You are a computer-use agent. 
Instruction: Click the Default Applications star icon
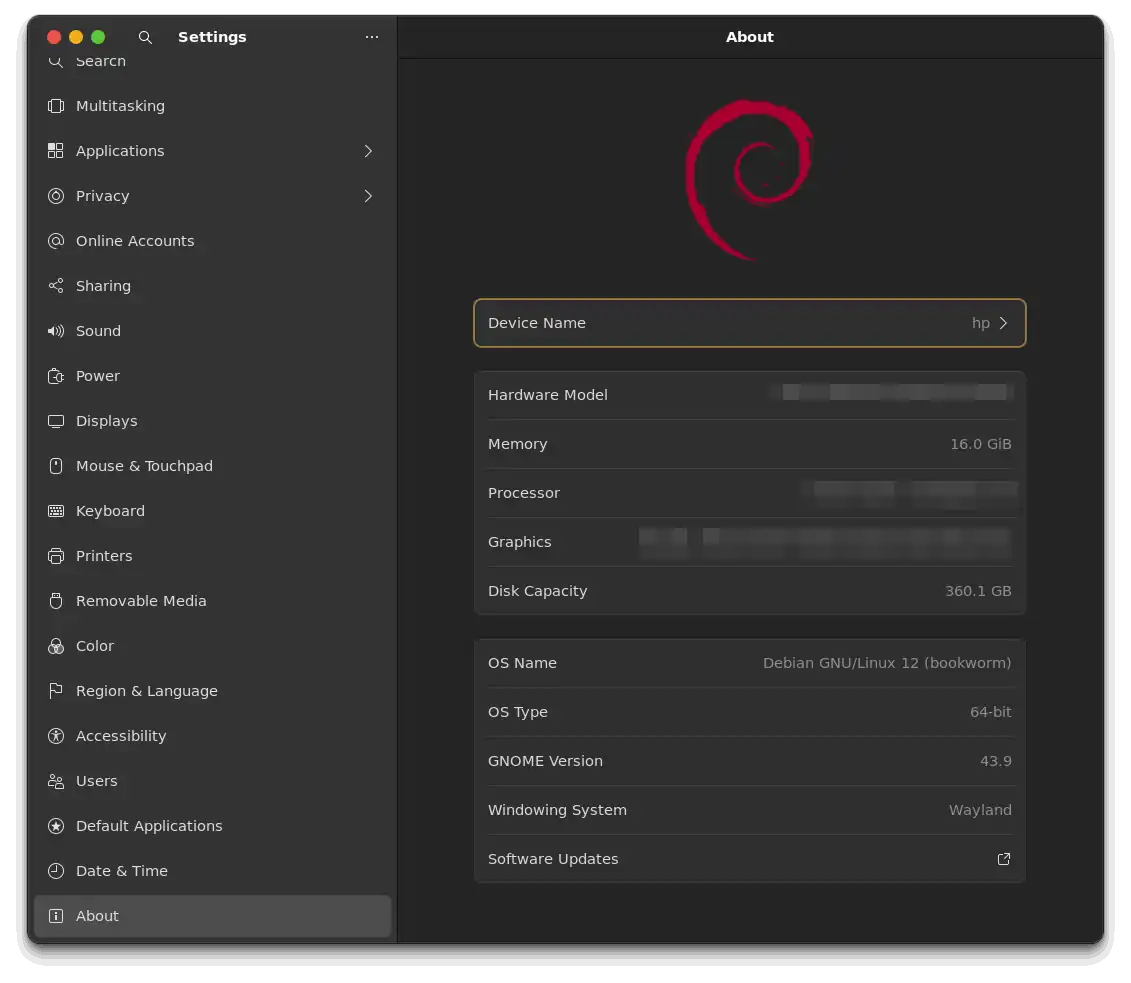(x=56, y=826)
